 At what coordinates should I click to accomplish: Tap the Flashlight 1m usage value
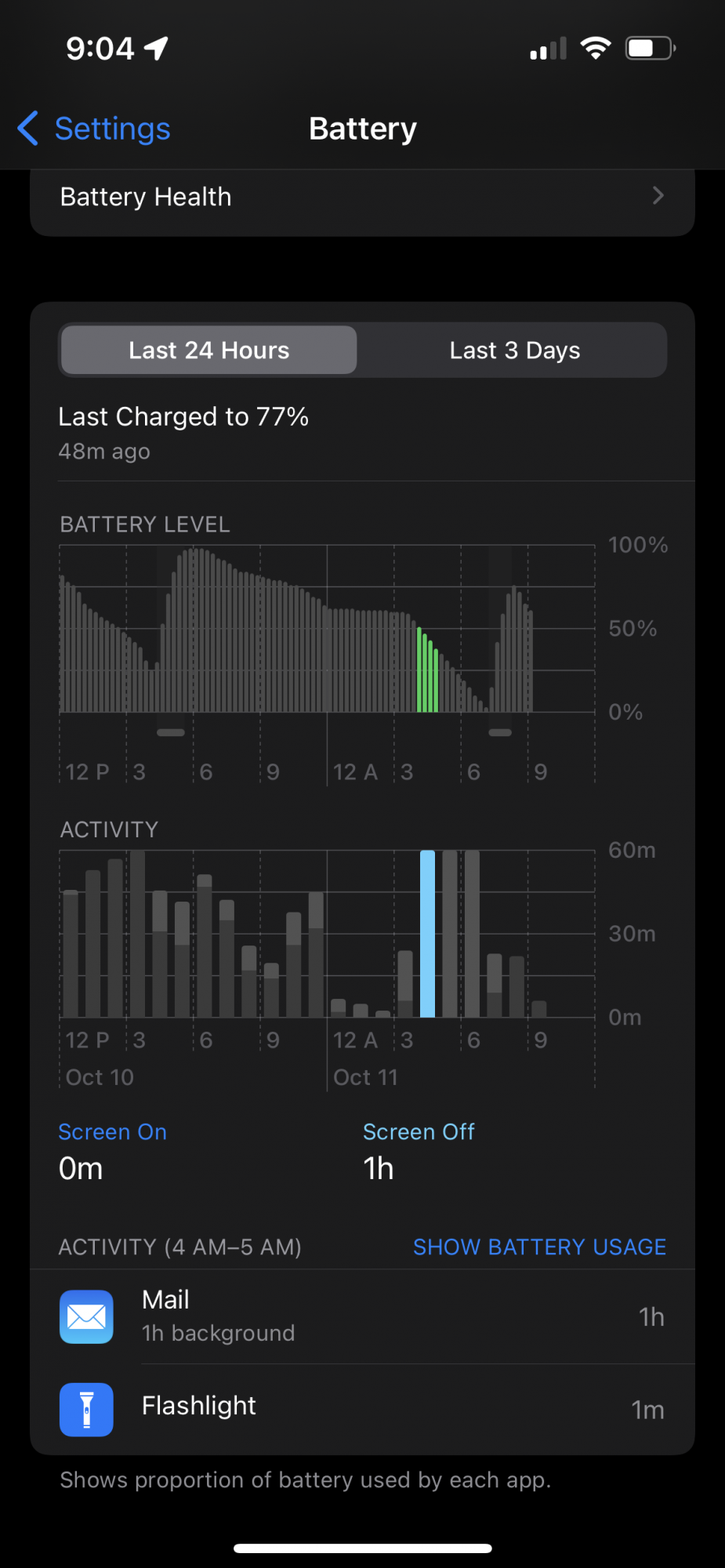coord(647,1410)
